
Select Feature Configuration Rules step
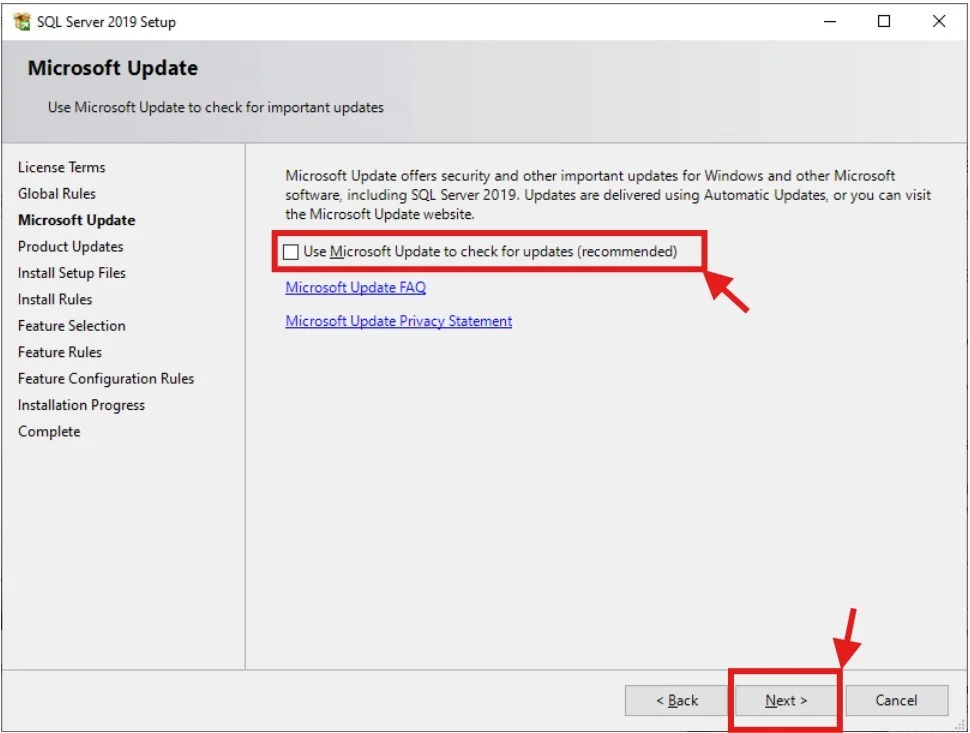point(106,379)
